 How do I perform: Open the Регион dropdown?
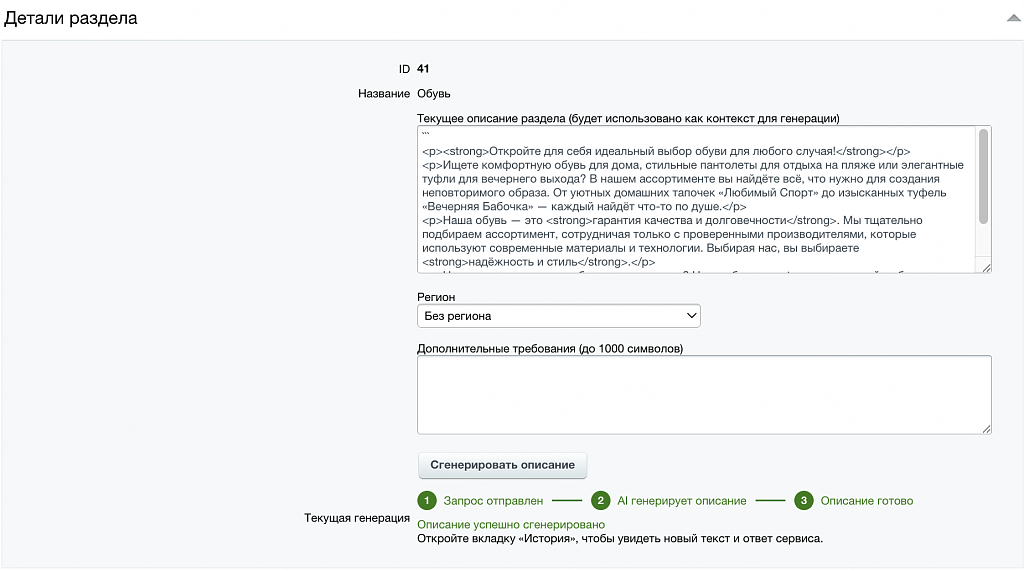[558, 316]
